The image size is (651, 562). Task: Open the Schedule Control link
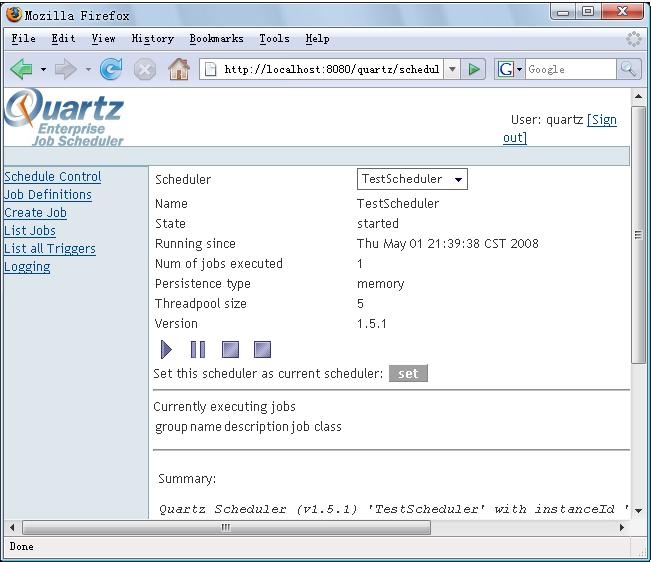pos(53,177)
